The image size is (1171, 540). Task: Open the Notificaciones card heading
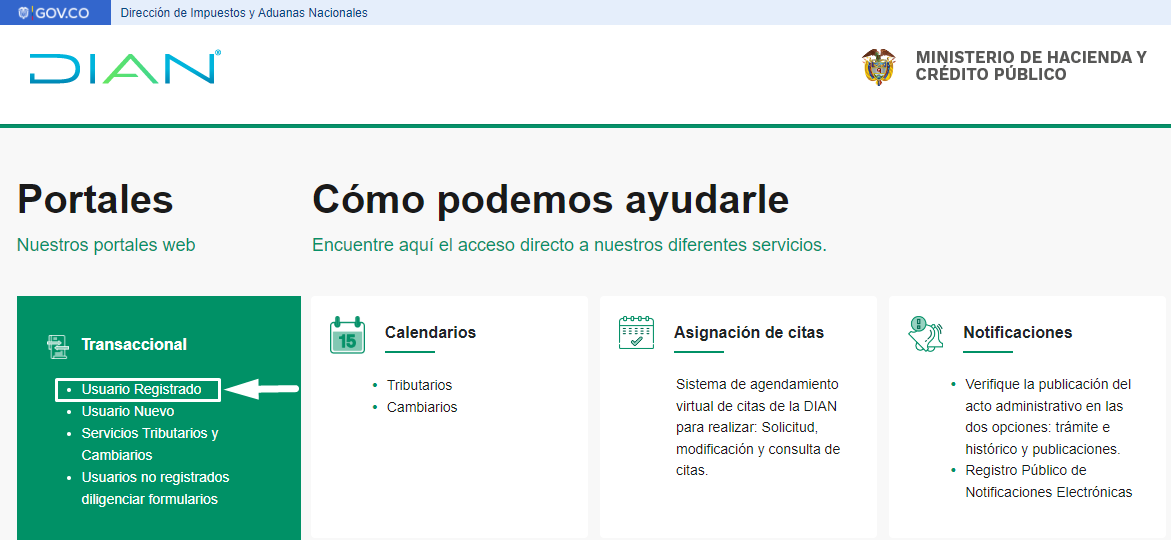coord(1018,332)
